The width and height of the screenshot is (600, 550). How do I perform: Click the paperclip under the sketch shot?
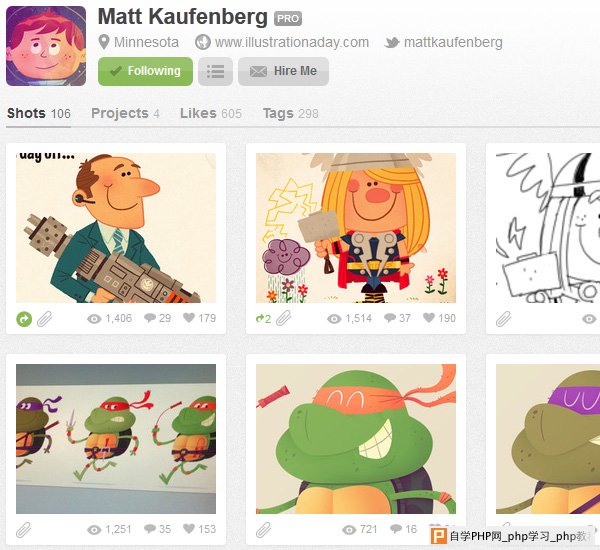pyautogui.click(x=504, y=318)
